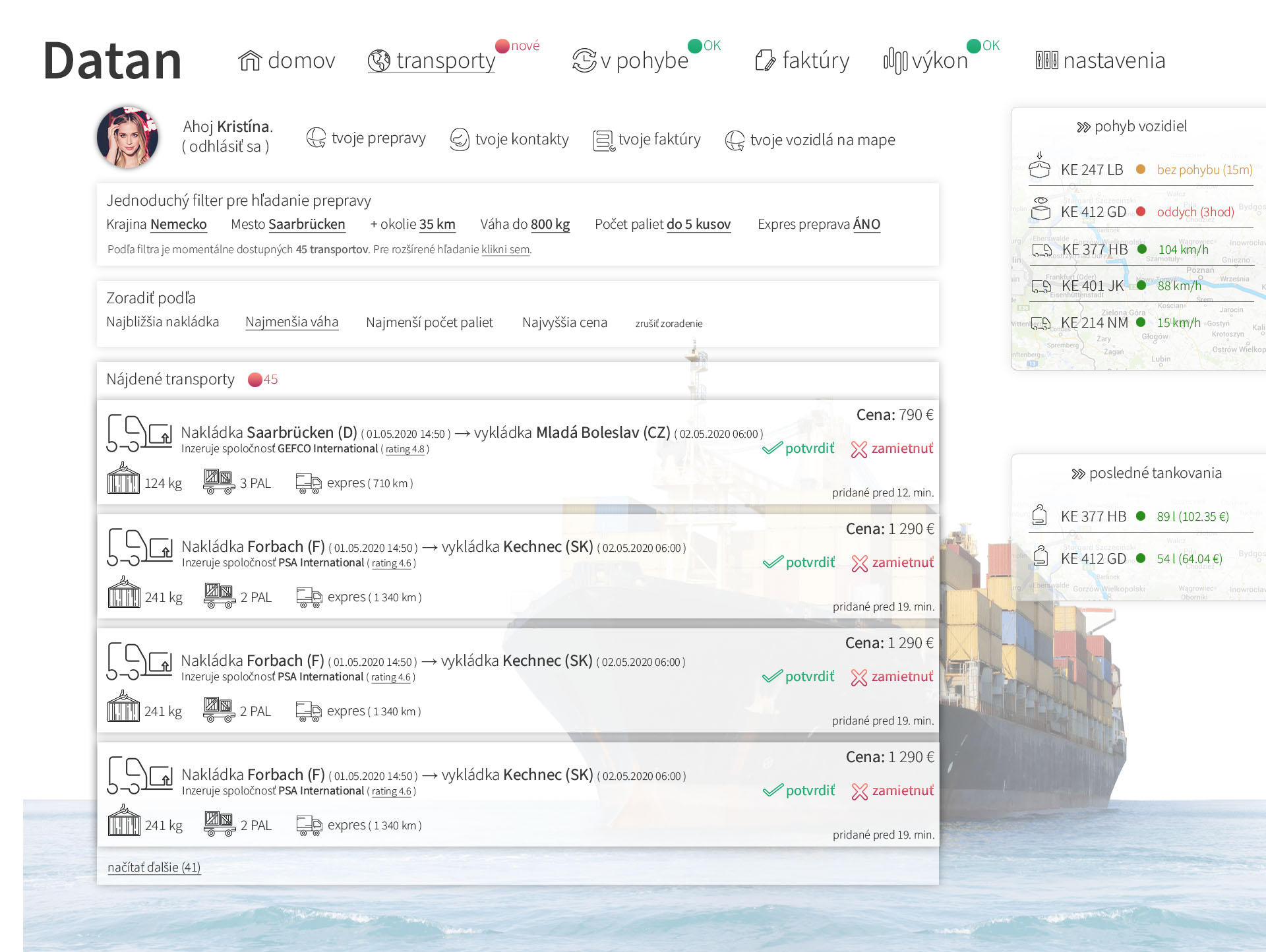Click načítať ďalšie (41) link
This screenshot has height=952, width=1266.
(154, 867)
